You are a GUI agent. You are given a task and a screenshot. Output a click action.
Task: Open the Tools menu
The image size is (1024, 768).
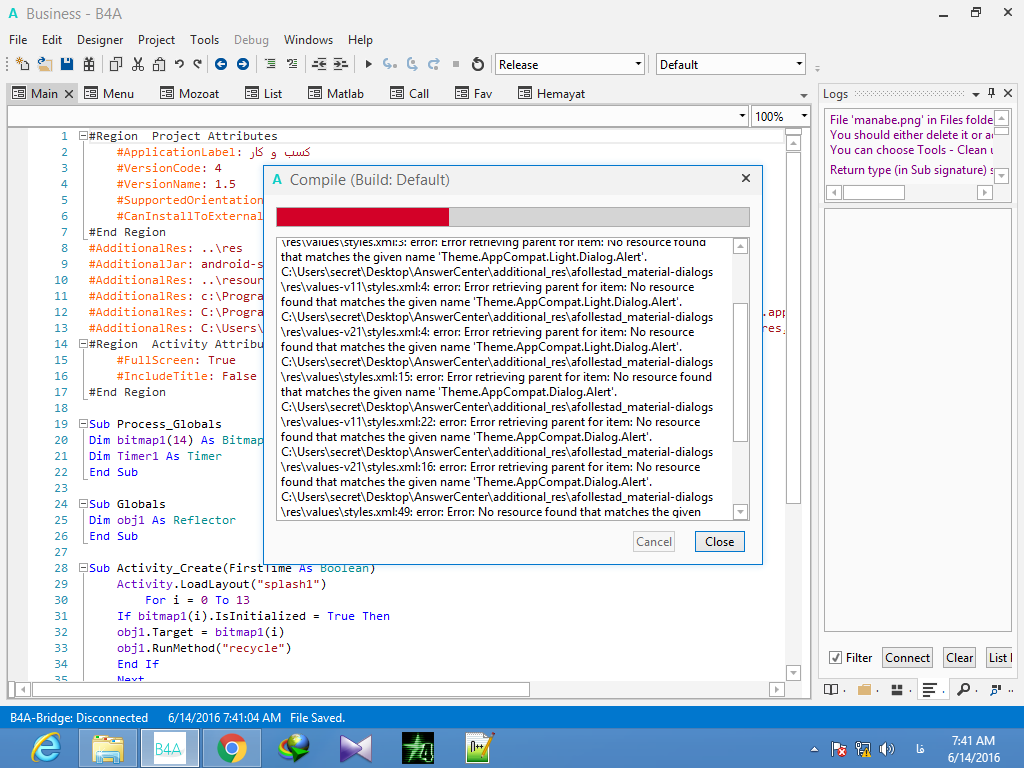(204, 40)
